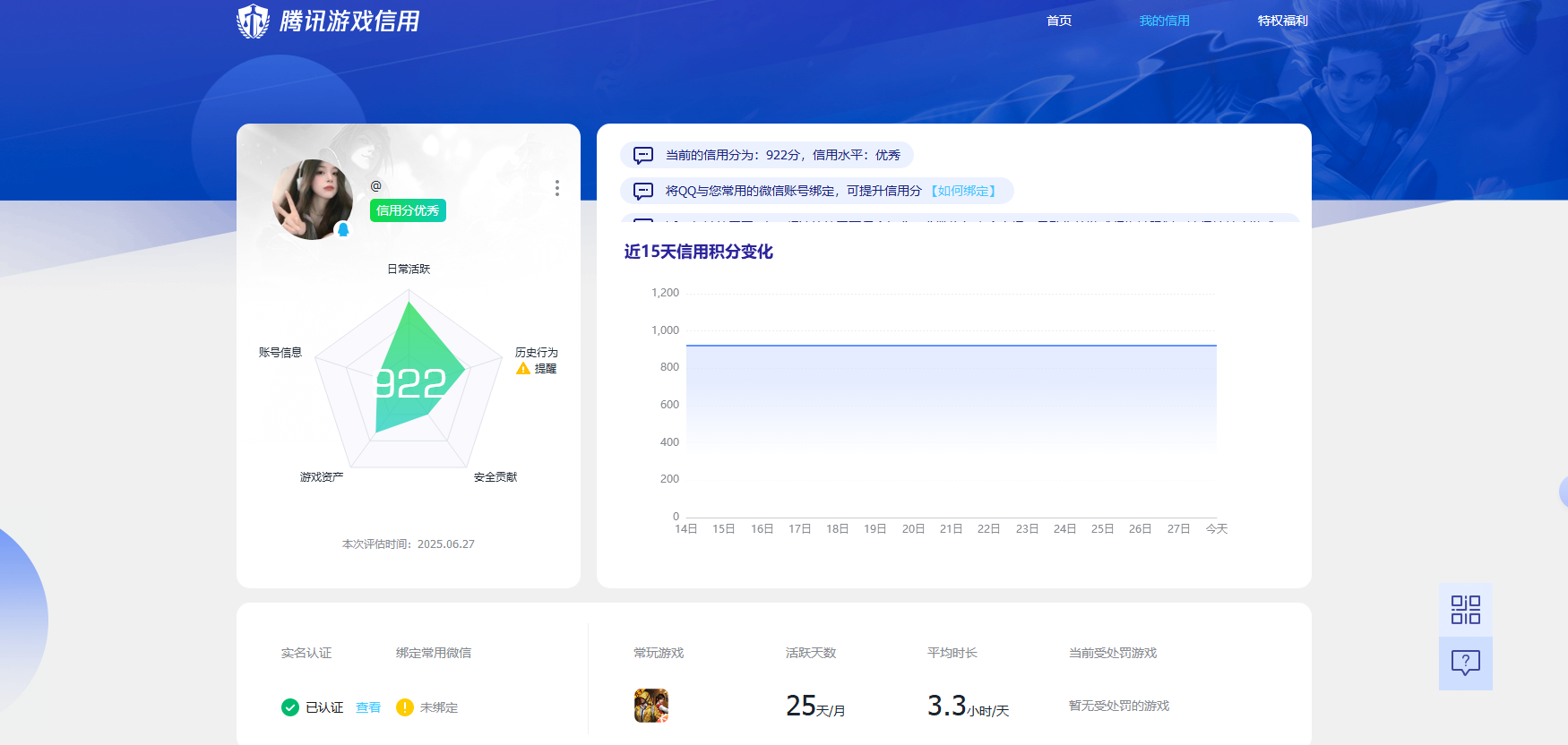Click the 14日 mark on chart axis
1568x745 pixels.
point(686,529)
